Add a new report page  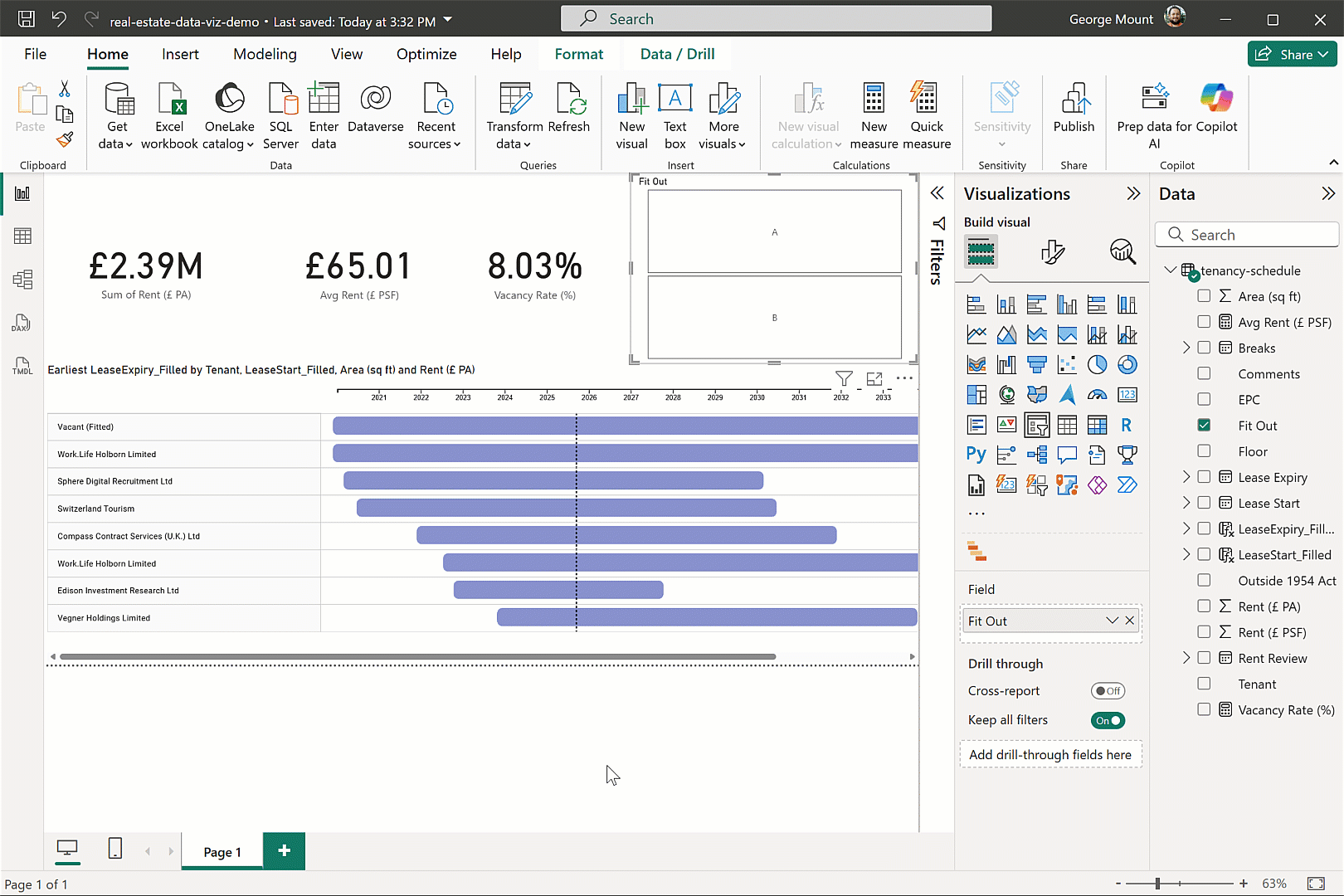(x=284, y=851)
